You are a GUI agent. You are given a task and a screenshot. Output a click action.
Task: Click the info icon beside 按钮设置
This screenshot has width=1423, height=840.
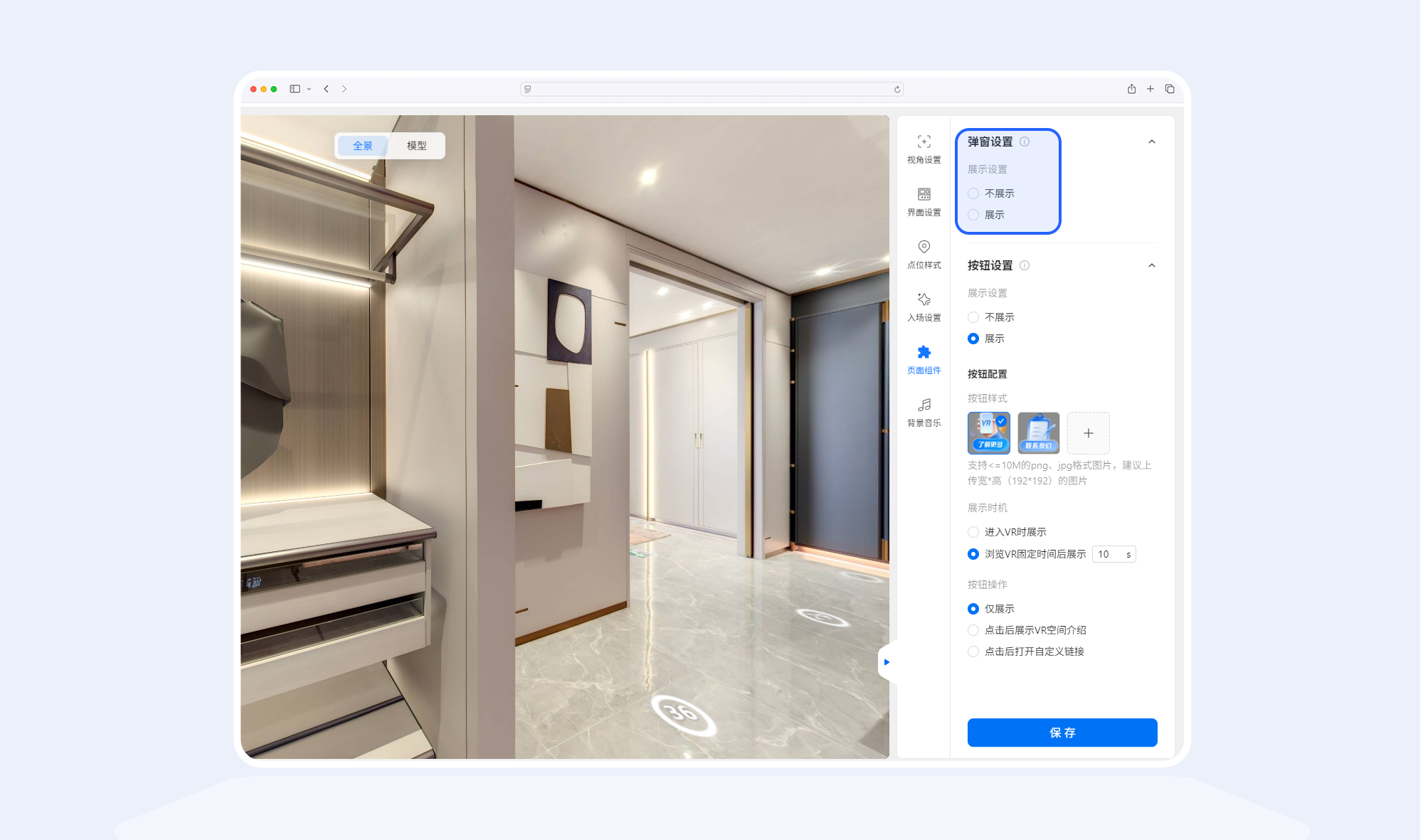(1025, 265)
